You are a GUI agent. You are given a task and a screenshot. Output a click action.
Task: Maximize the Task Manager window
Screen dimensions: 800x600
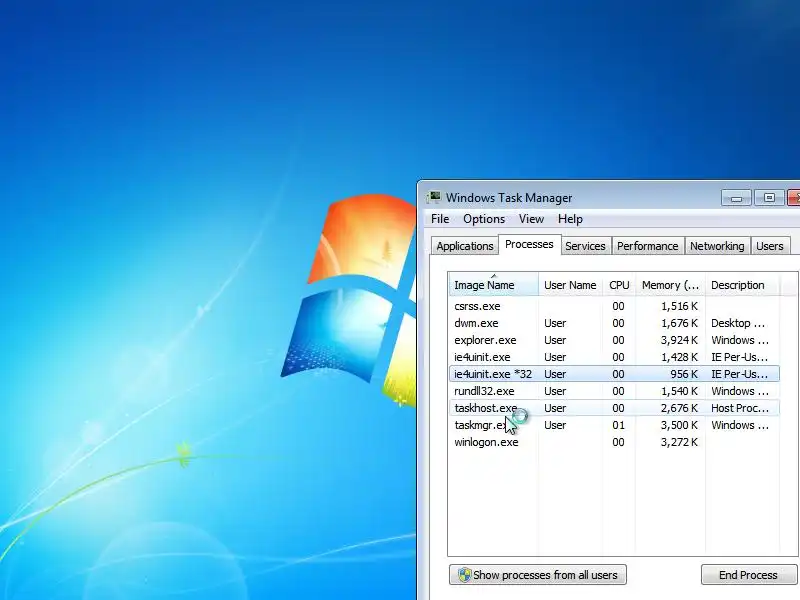(x=769, y=197)
